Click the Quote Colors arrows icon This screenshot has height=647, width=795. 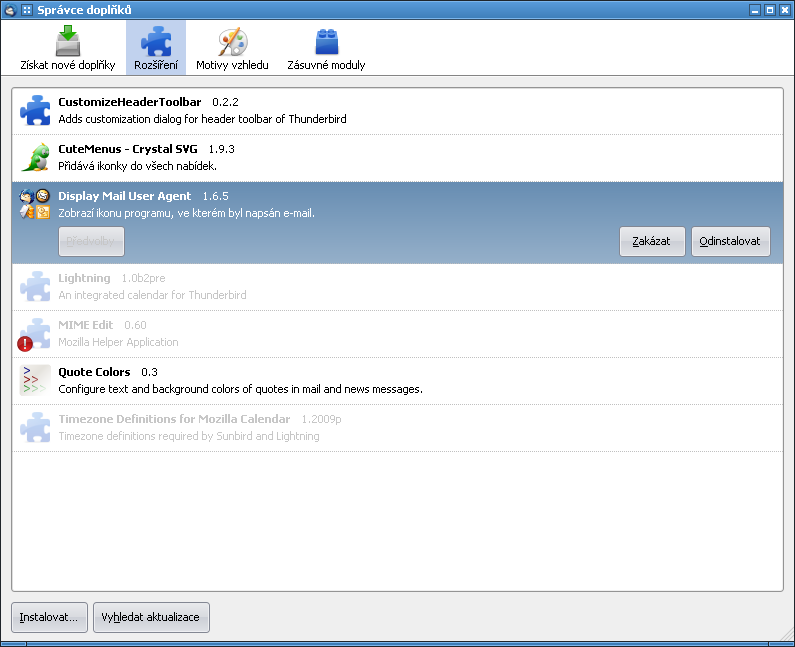[x=35, y=380]
